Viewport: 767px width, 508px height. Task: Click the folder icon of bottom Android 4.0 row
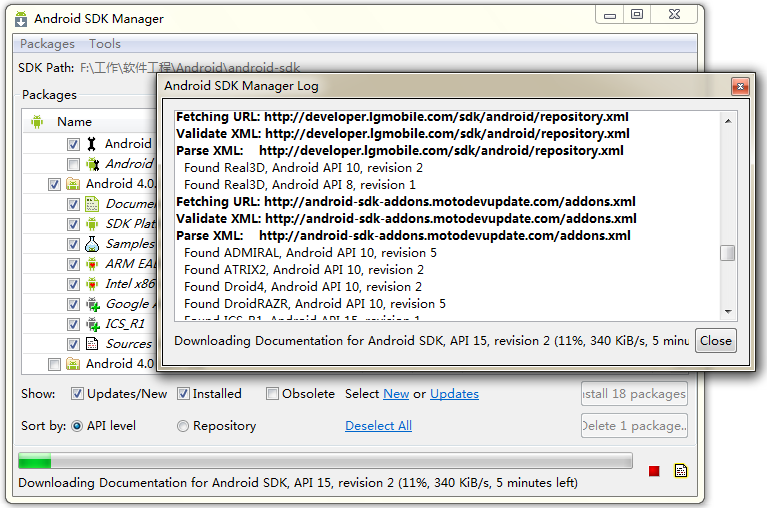coord(73,364)
